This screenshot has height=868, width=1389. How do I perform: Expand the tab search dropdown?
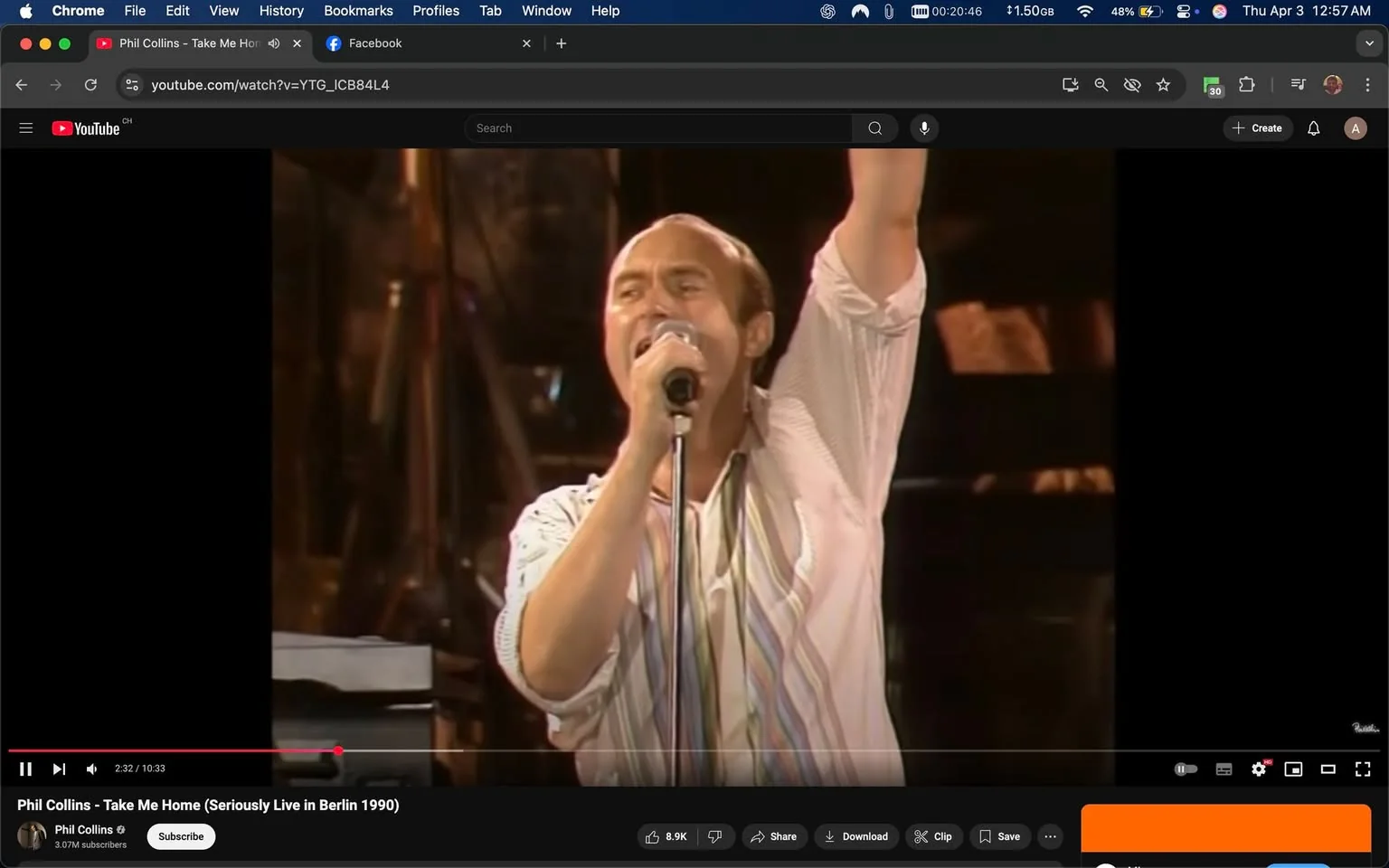tap(1369, 43)
